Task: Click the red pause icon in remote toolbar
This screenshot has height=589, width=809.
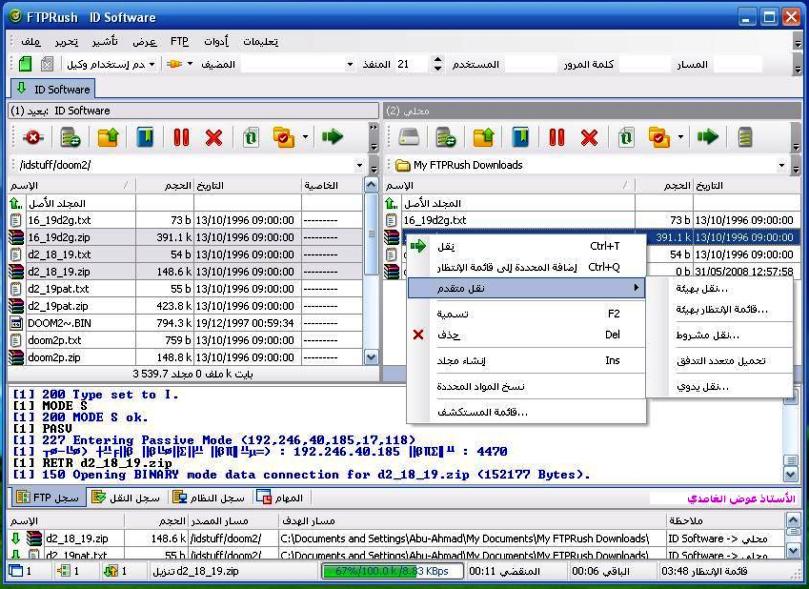Action: click(x=181, y=137)
